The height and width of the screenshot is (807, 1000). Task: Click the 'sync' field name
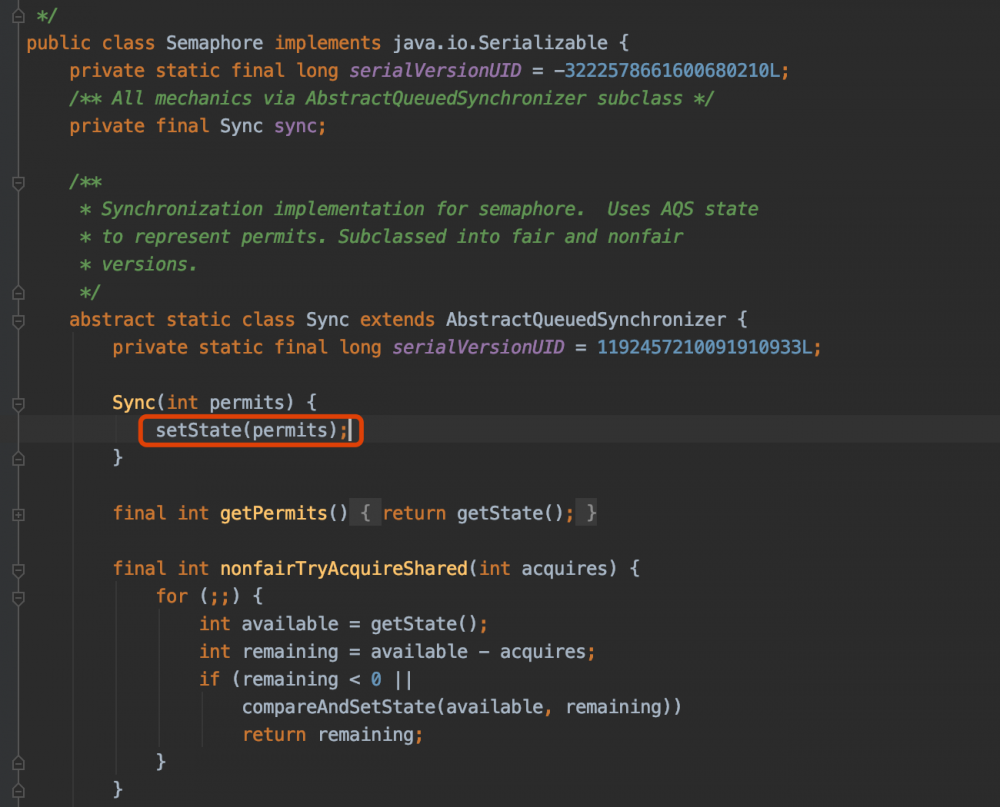295,126
